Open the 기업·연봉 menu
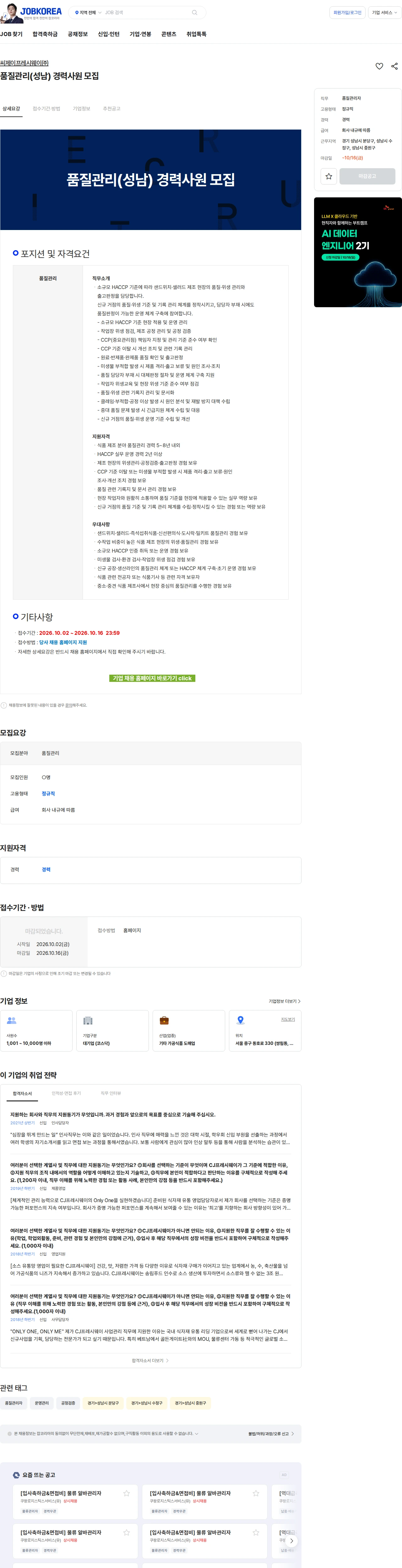The image size is (402, 1568). 140,34
